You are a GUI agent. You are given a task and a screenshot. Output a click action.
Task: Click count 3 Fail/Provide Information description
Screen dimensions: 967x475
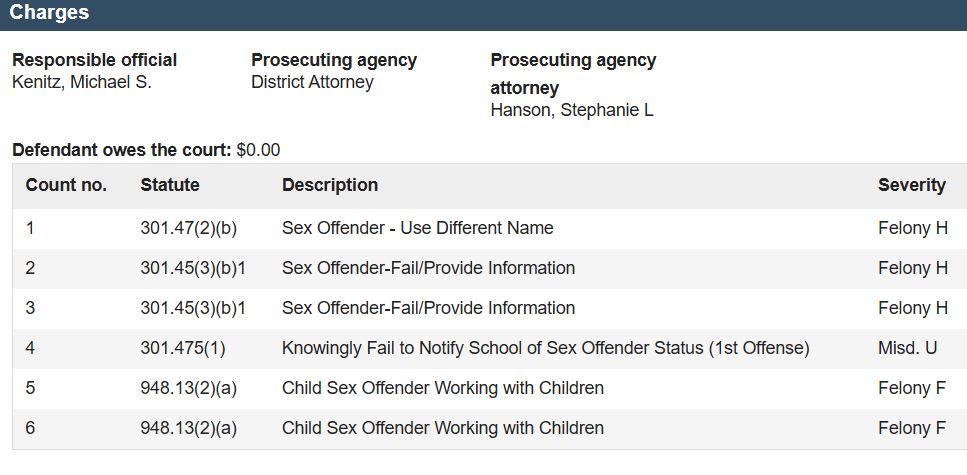(428, 308)
